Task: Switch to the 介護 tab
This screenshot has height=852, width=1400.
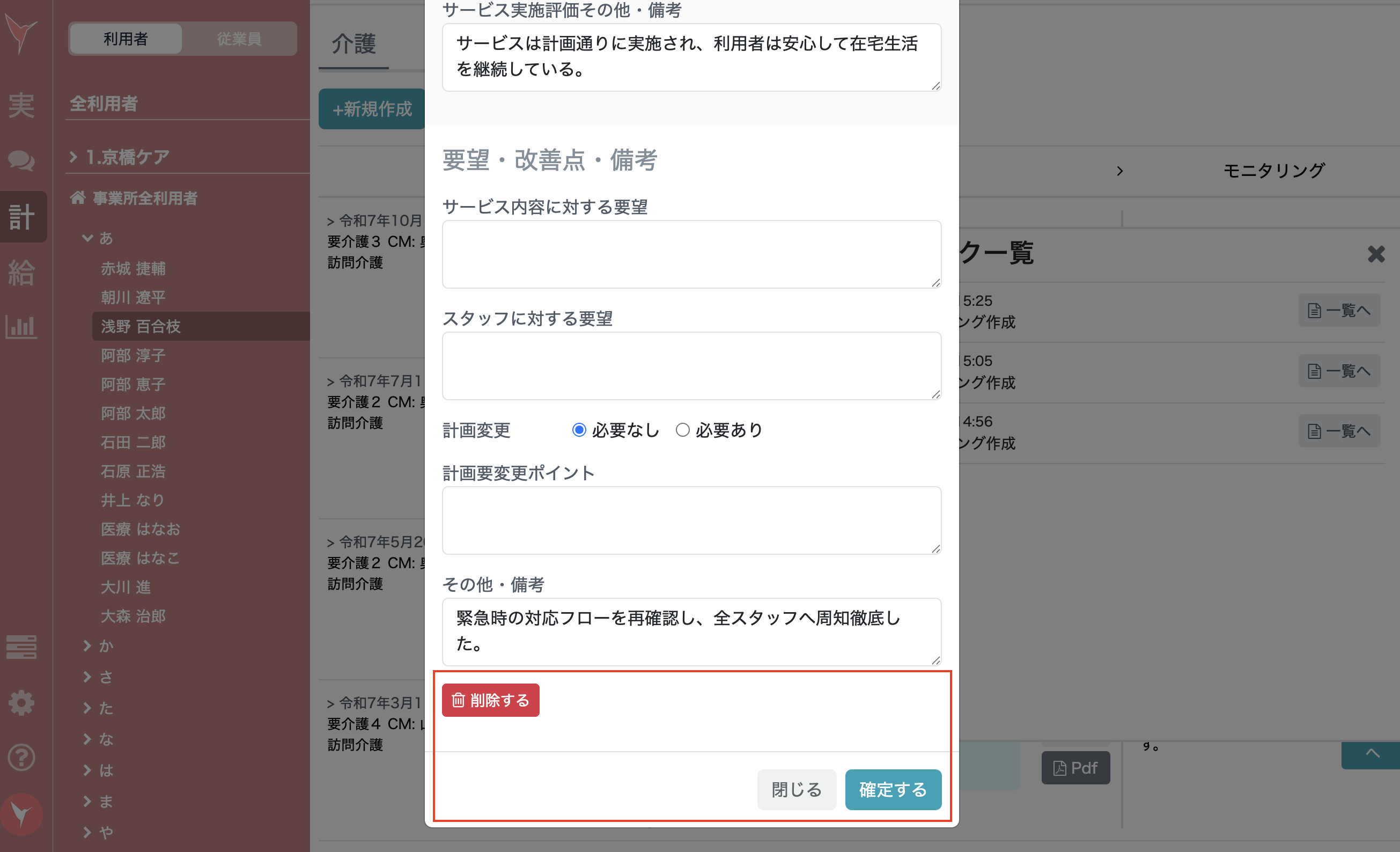Action: tap(353, 43)
